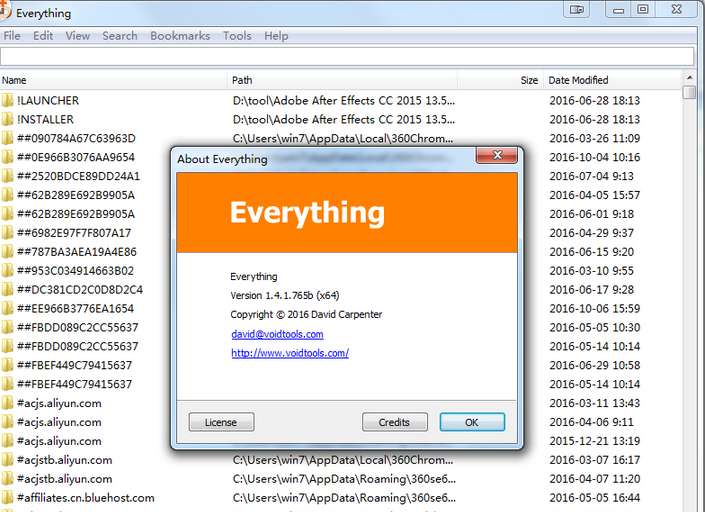The height and width of the screenshot is (512, 705).
Task: Click the date 2015-12-21 13:19
Action: [x=594, y=441]
